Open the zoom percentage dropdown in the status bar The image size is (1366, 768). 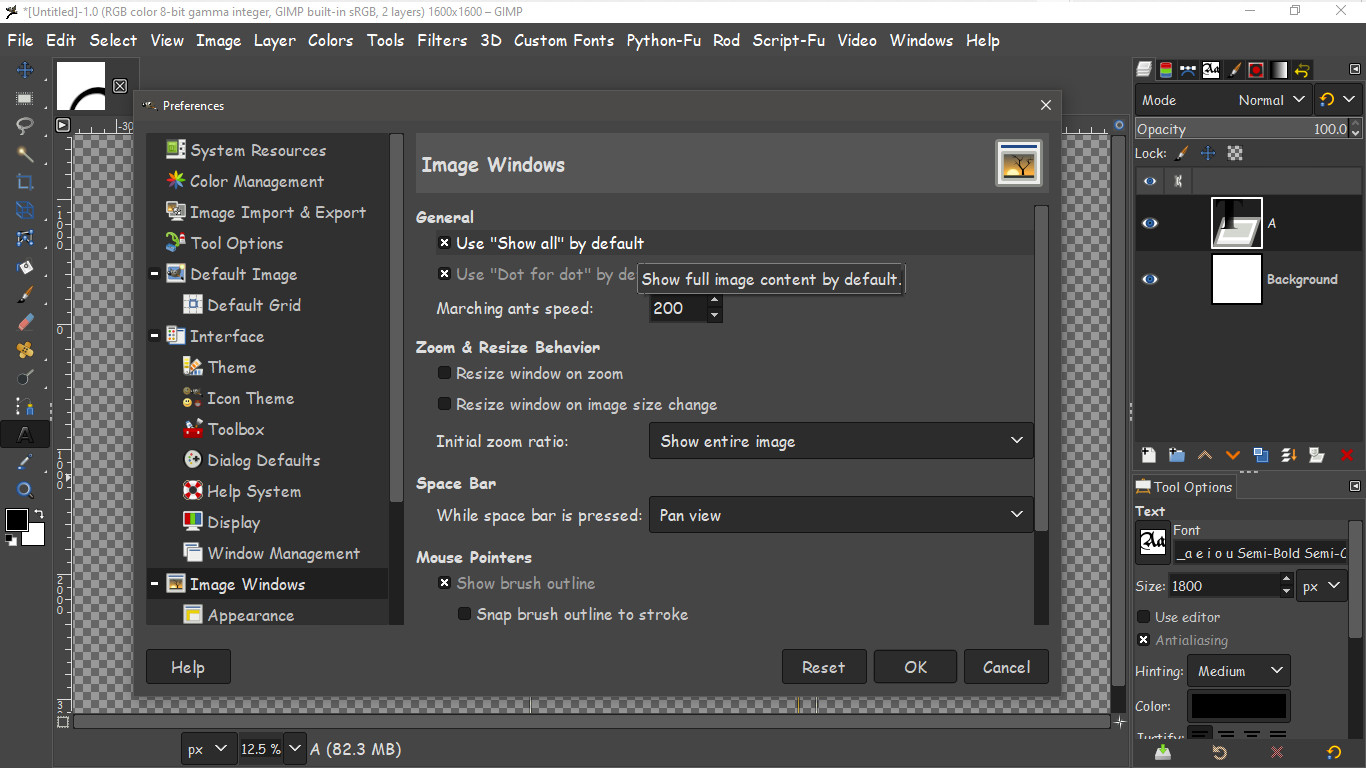[x=294, y=748]
